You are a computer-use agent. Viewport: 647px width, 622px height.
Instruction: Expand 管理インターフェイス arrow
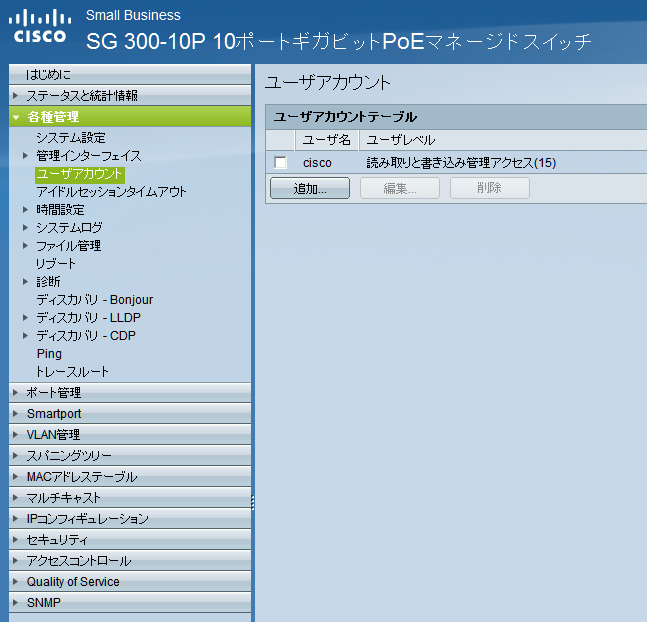tap(25, 156)
